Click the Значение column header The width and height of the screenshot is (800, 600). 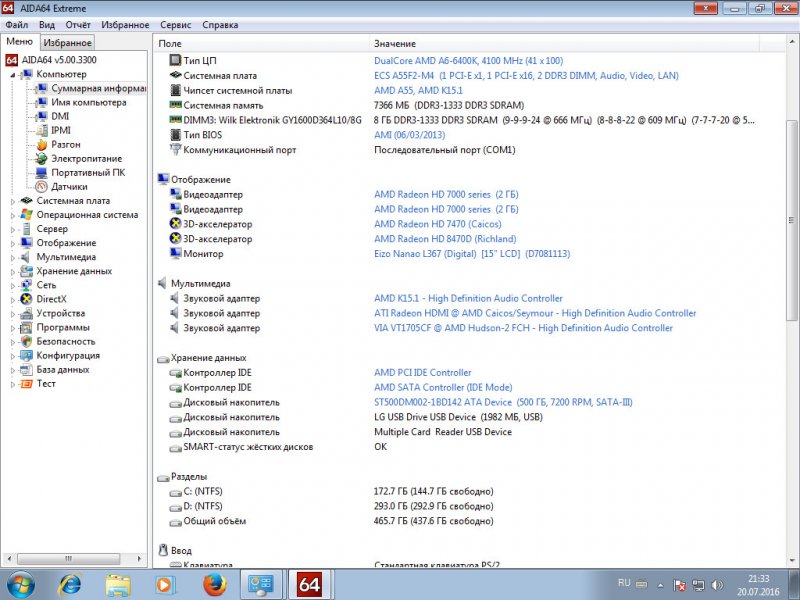pos(395,44)
